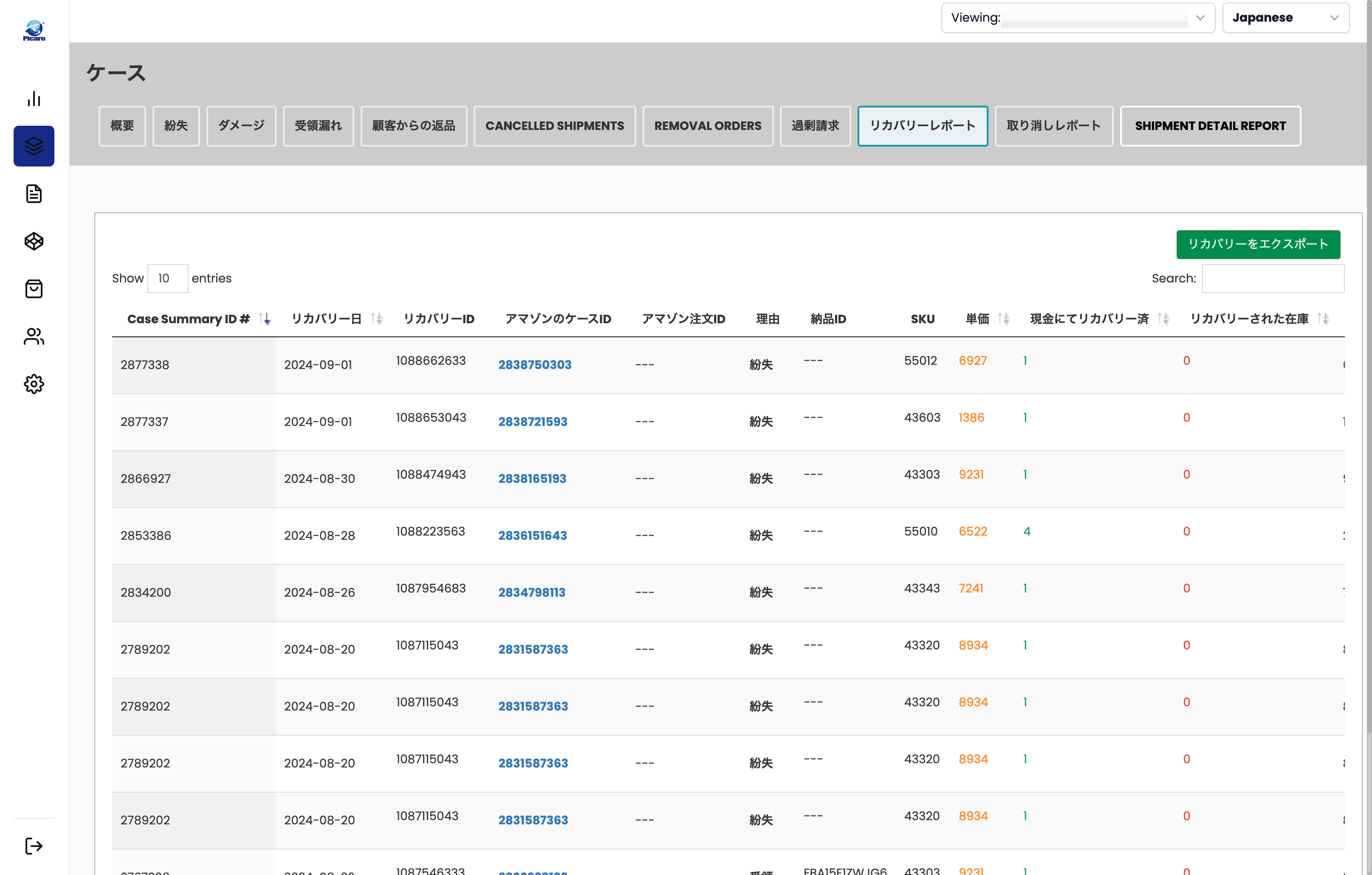Click the Show entries count field
The image size is (1372, 875).
167,279
